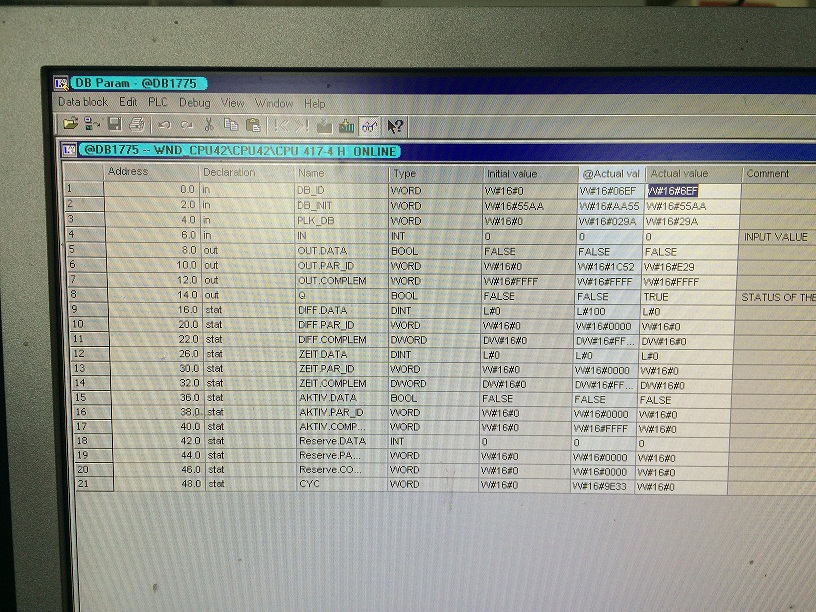Open the Debug menu
The image size is (816, 612).
click(x=195, y=103)
